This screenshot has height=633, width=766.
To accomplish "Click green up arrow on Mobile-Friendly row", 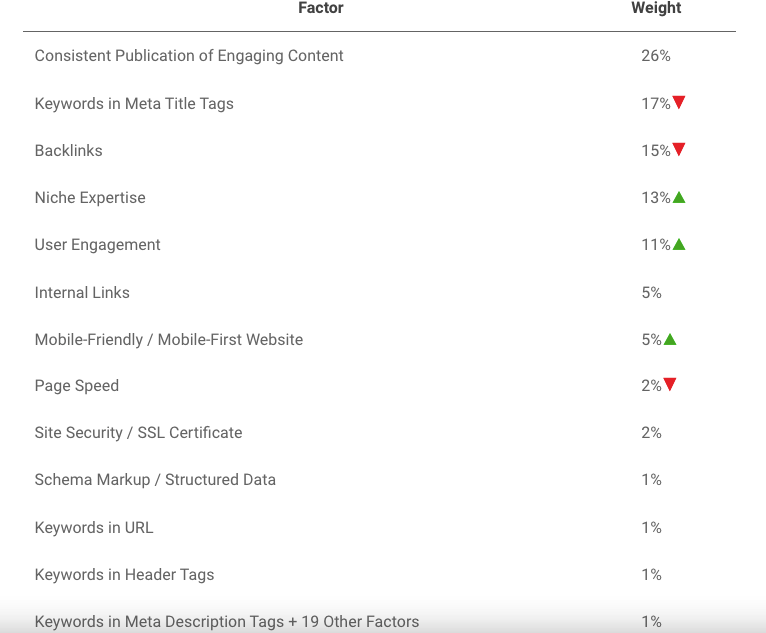I will tap(670, 338).
